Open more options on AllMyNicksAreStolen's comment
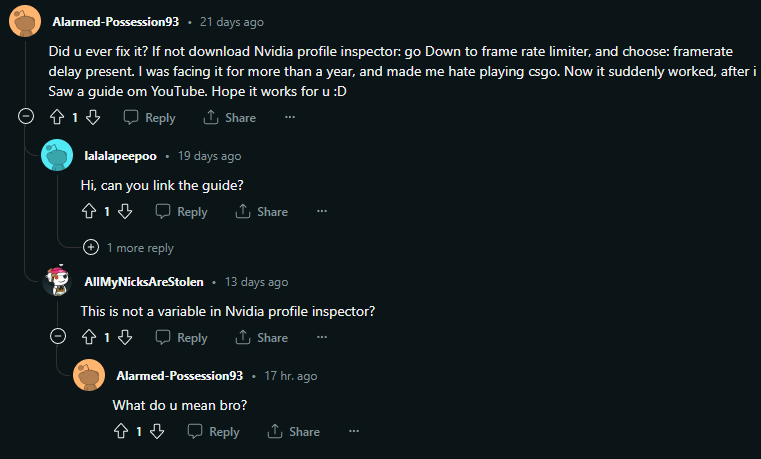 322,337
